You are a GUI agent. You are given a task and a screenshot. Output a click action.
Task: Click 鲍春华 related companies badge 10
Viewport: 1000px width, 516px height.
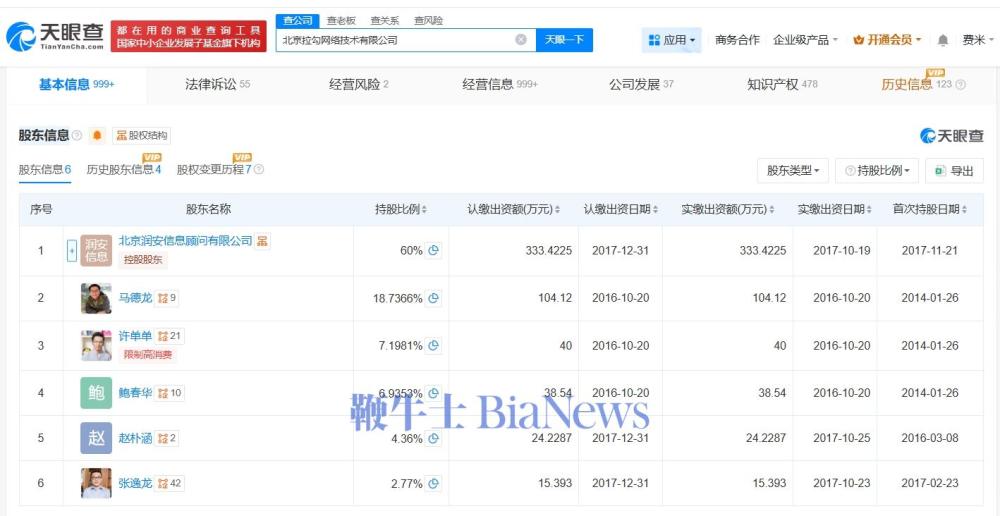(x=170, y=393)
